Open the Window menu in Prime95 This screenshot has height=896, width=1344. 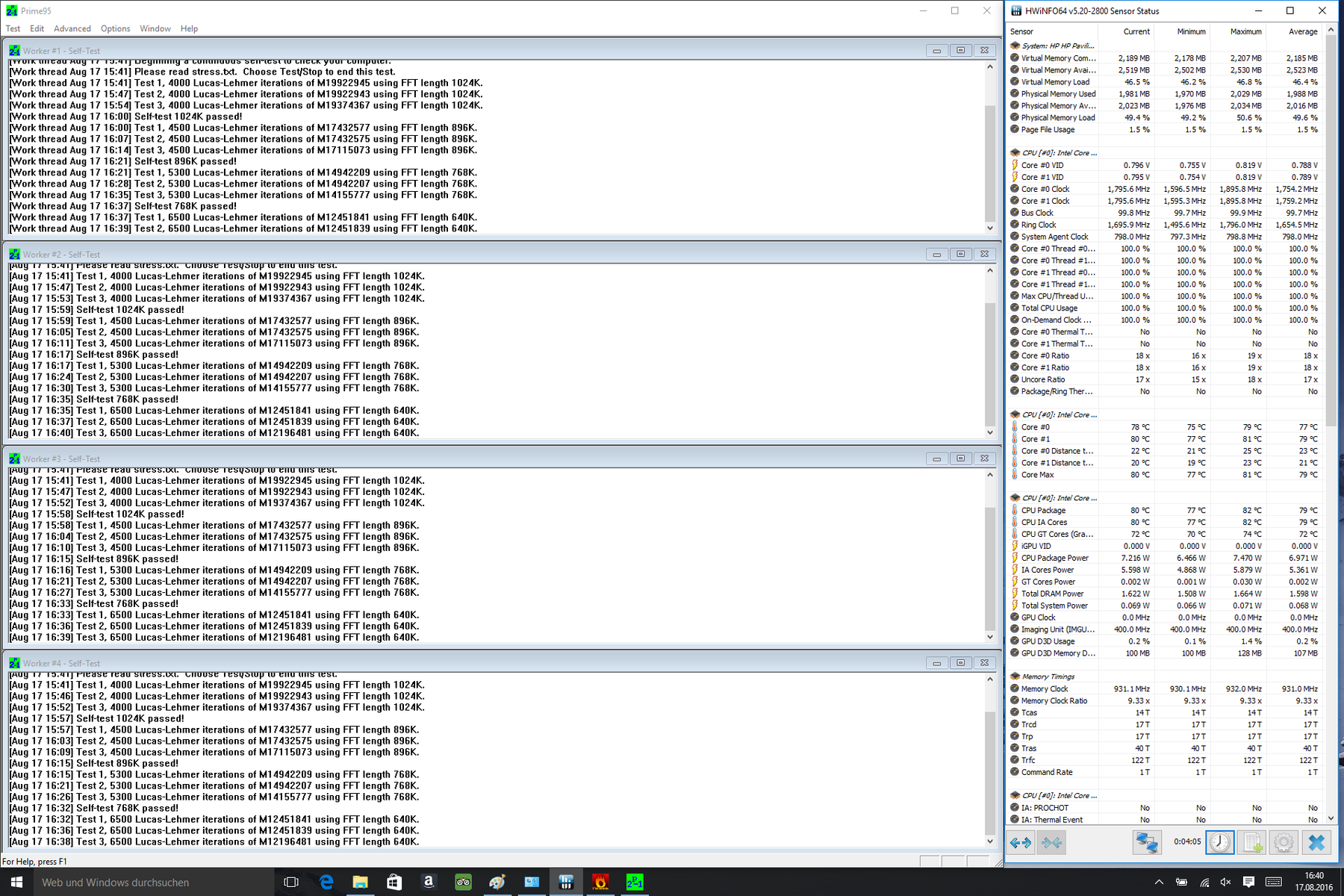click(x=155, y=28)
